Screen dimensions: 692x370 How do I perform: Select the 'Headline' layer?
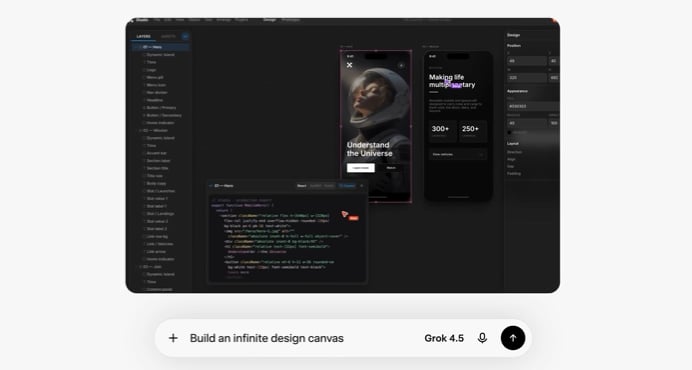point(154,100)
